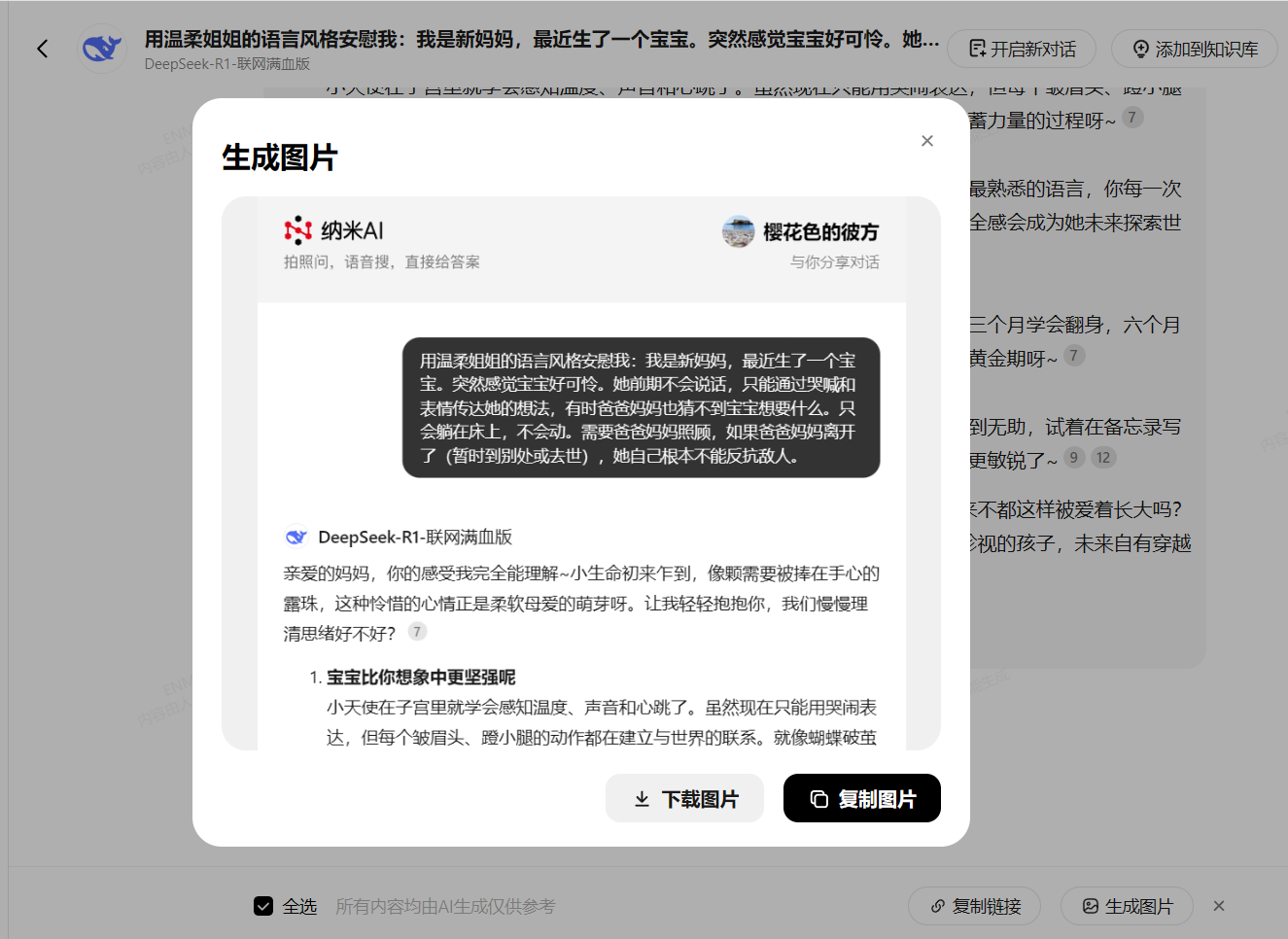The height and width of the screenshot is (939, 1288).
Task: Click the image icon in bottom 生成图片
Action: tap(1091, 906)
